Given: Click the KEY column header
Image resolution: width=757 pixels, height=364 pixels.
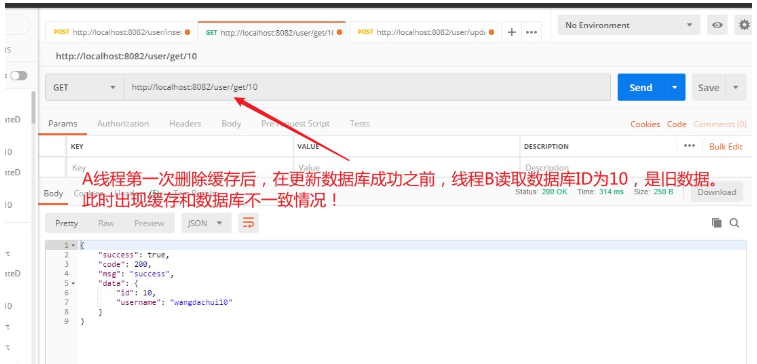Looking at the screenshot, I should point(77,146).
